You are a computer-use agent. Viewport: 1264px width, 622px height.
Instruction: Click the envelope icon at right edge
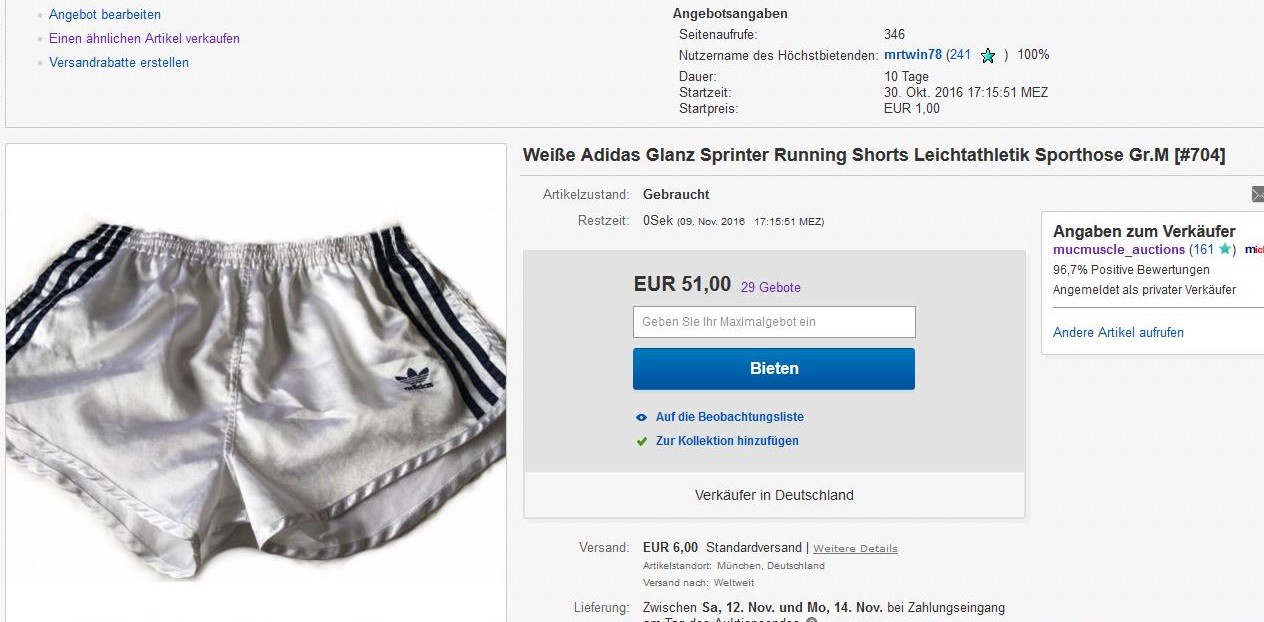pos(1257,194)
